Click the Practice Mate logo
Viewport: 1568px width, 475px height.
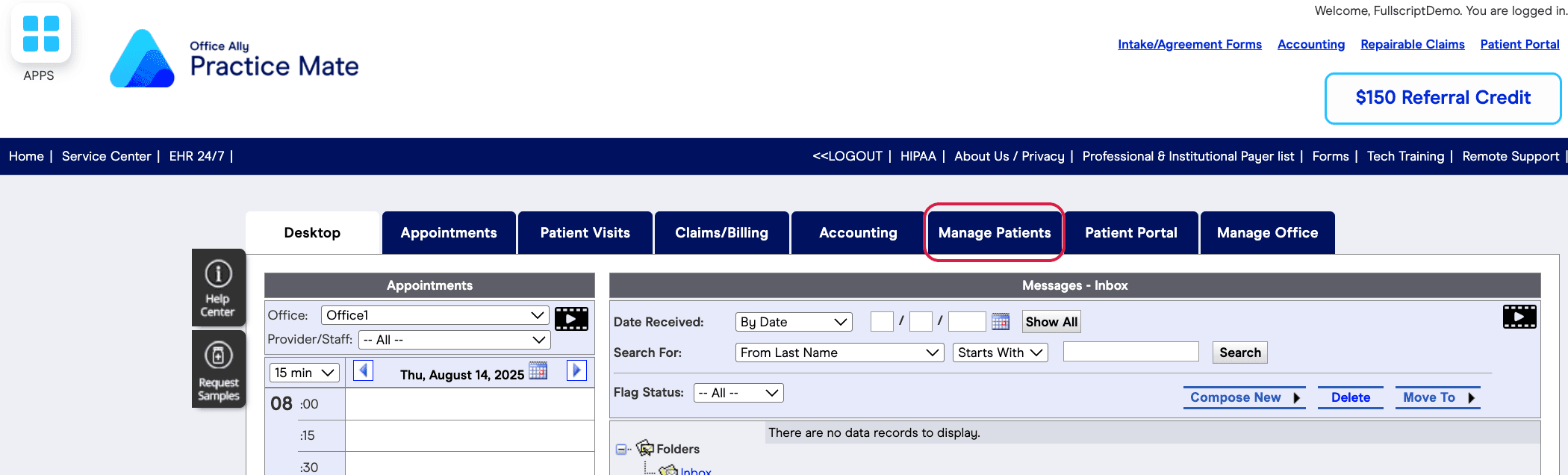tap(234, 59)
